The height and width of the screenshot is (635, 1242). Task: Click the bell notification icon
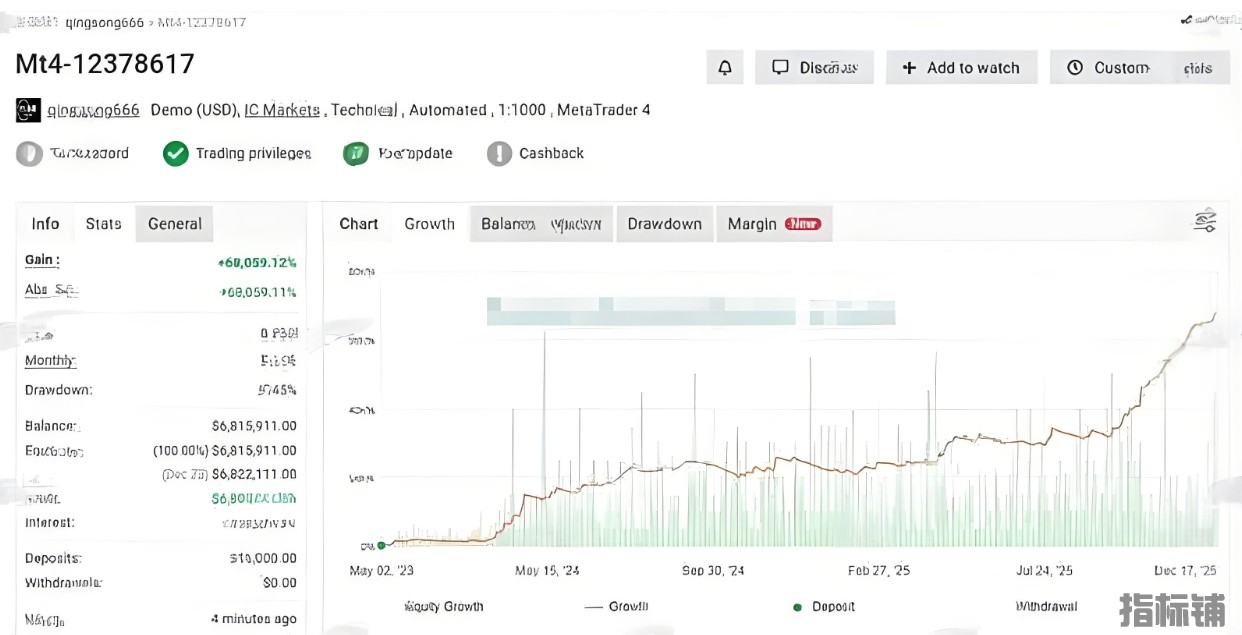(x=725, y=68)
